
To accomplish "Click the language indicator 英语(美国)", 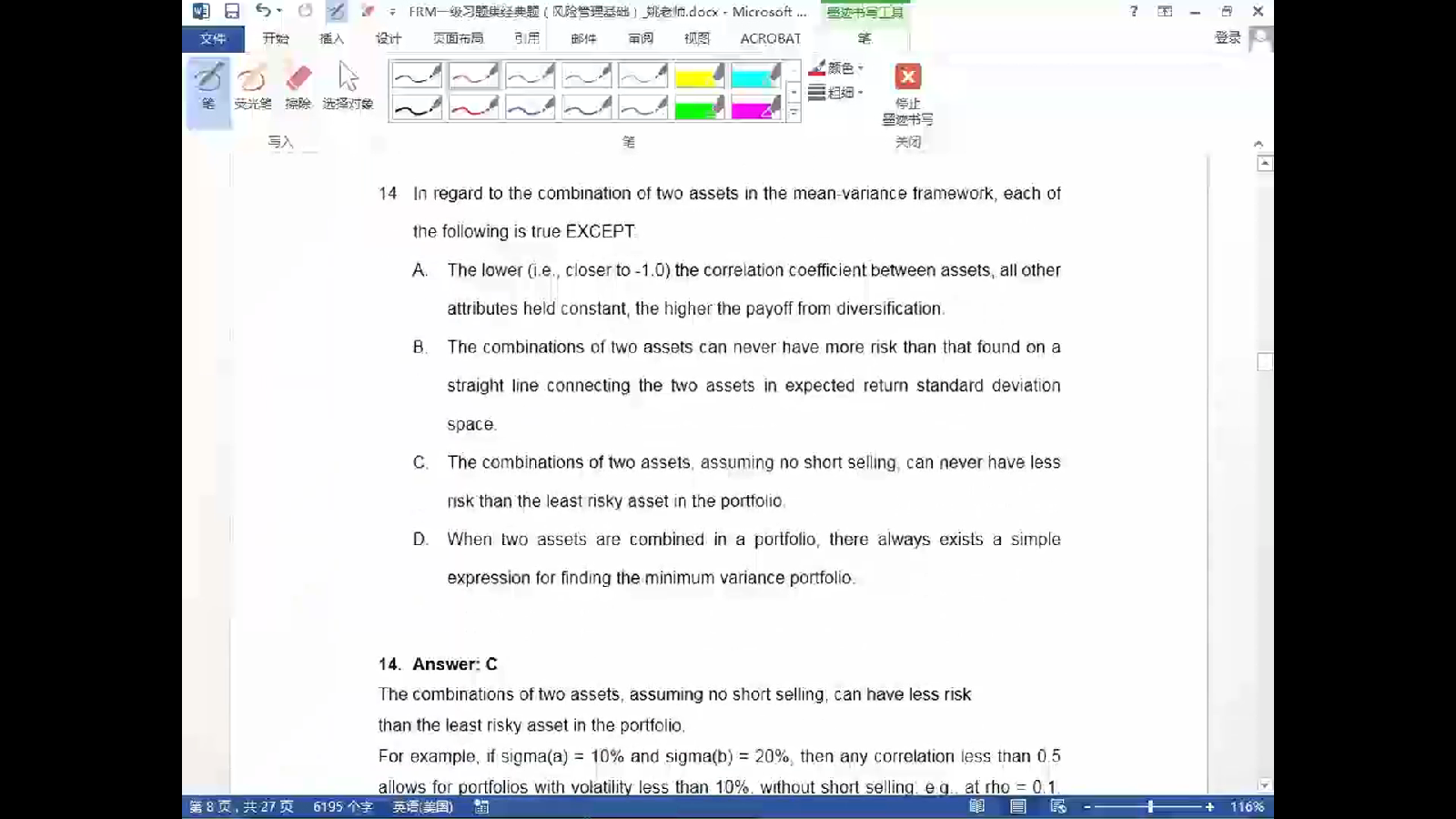I will pos(422,806).
